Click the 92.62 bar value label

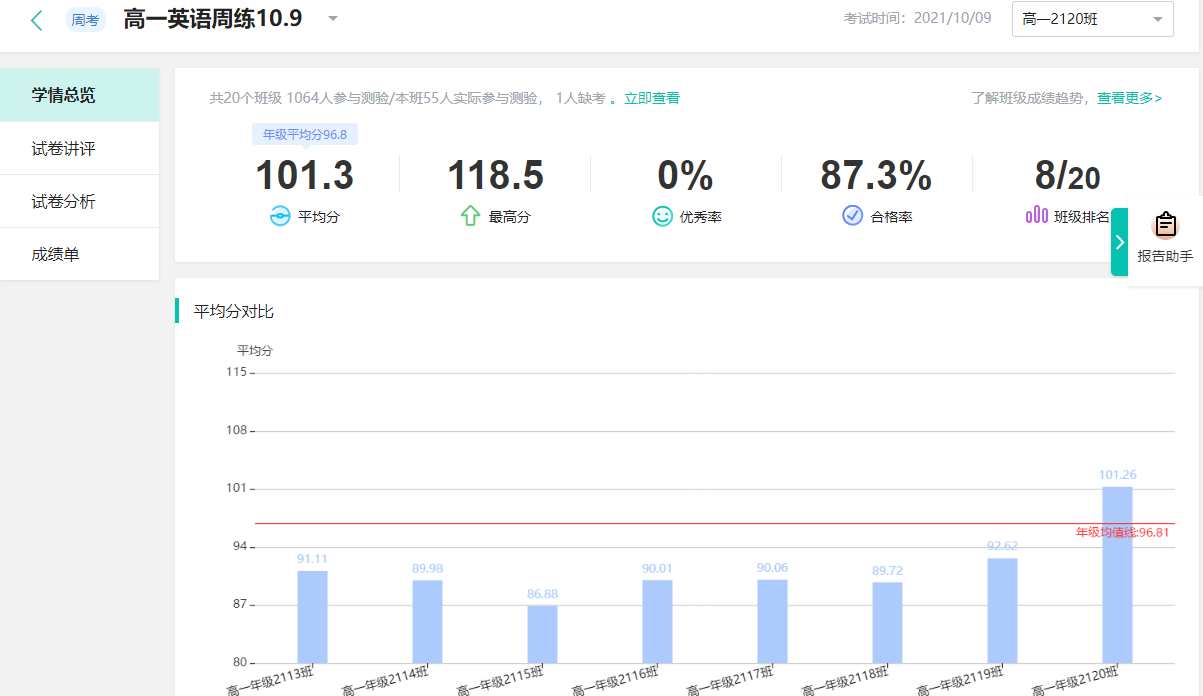[1002, 546]
